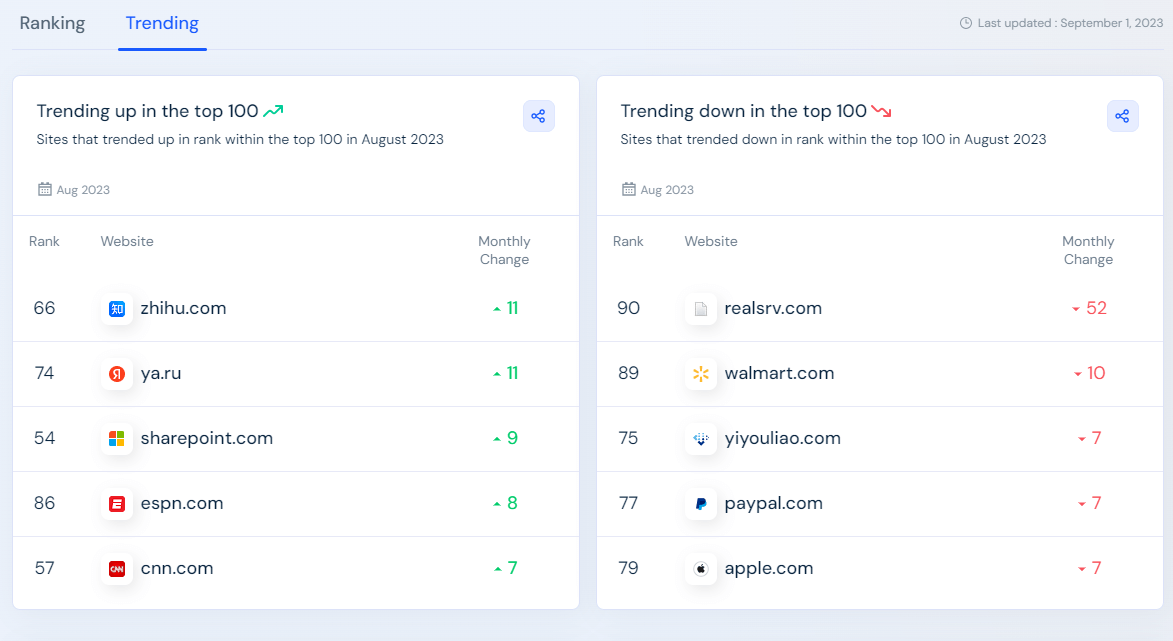
Task: Select the Trending tab
Action: 162,22
